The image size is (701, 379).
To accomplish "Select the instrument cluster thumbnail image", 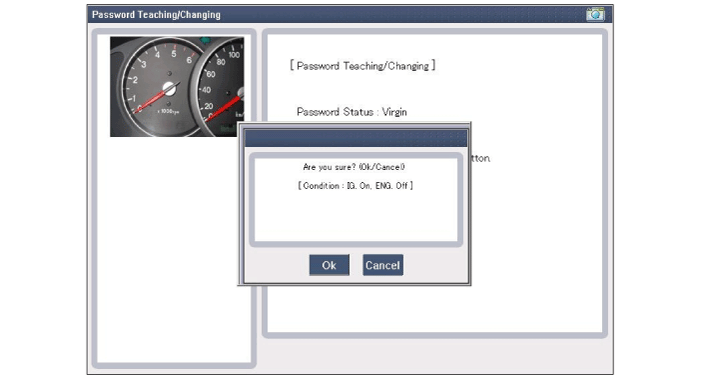I will 177,87.
